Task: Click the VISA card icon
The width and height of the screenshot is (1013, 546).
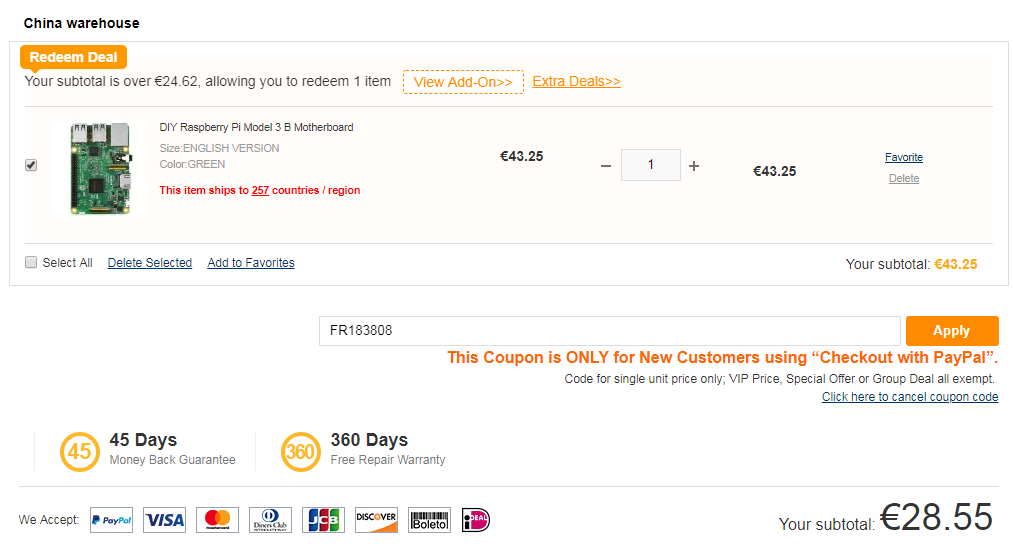Action: tap(164, 520)
